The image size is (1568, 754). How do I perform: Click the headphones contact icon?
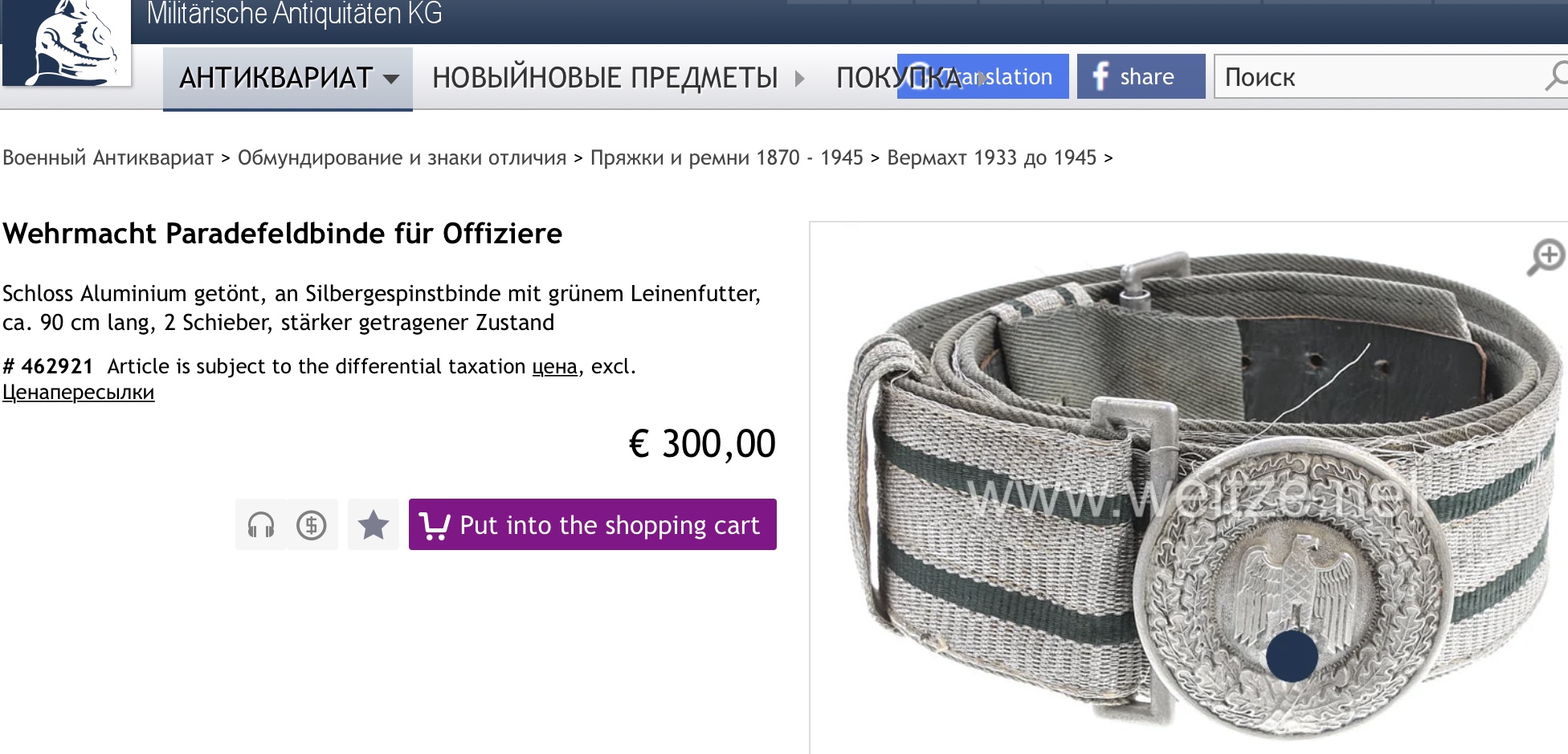click(x=261, y=524)
